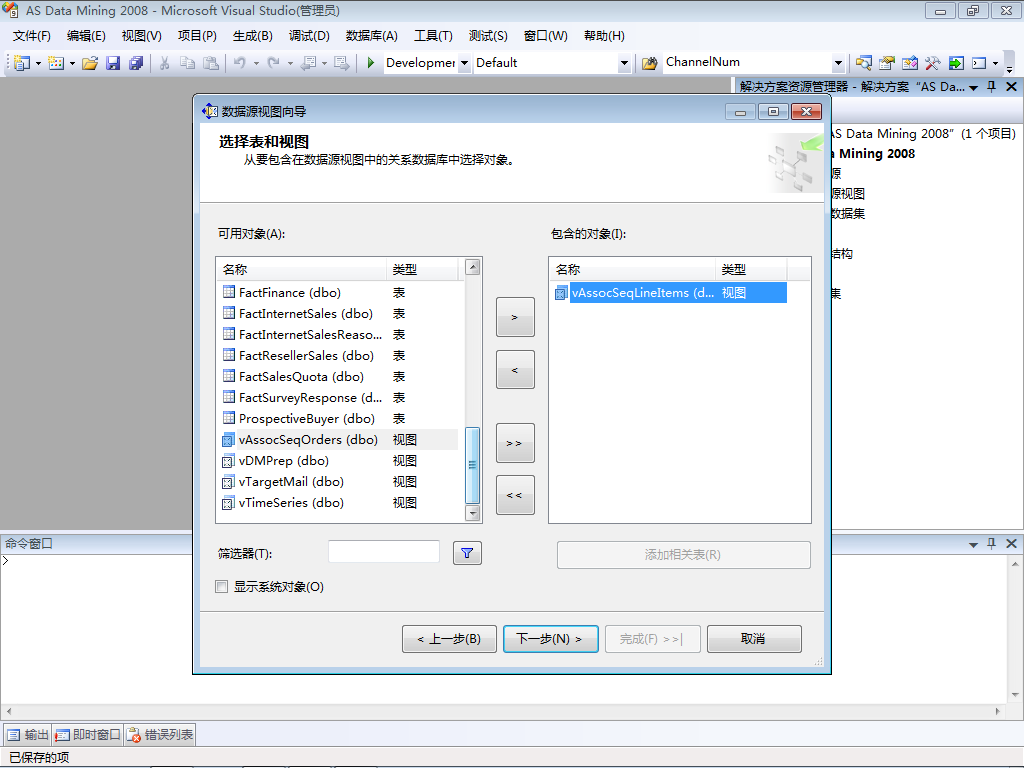
Task: Click the Open File folder icon
Action: point(90,63)
